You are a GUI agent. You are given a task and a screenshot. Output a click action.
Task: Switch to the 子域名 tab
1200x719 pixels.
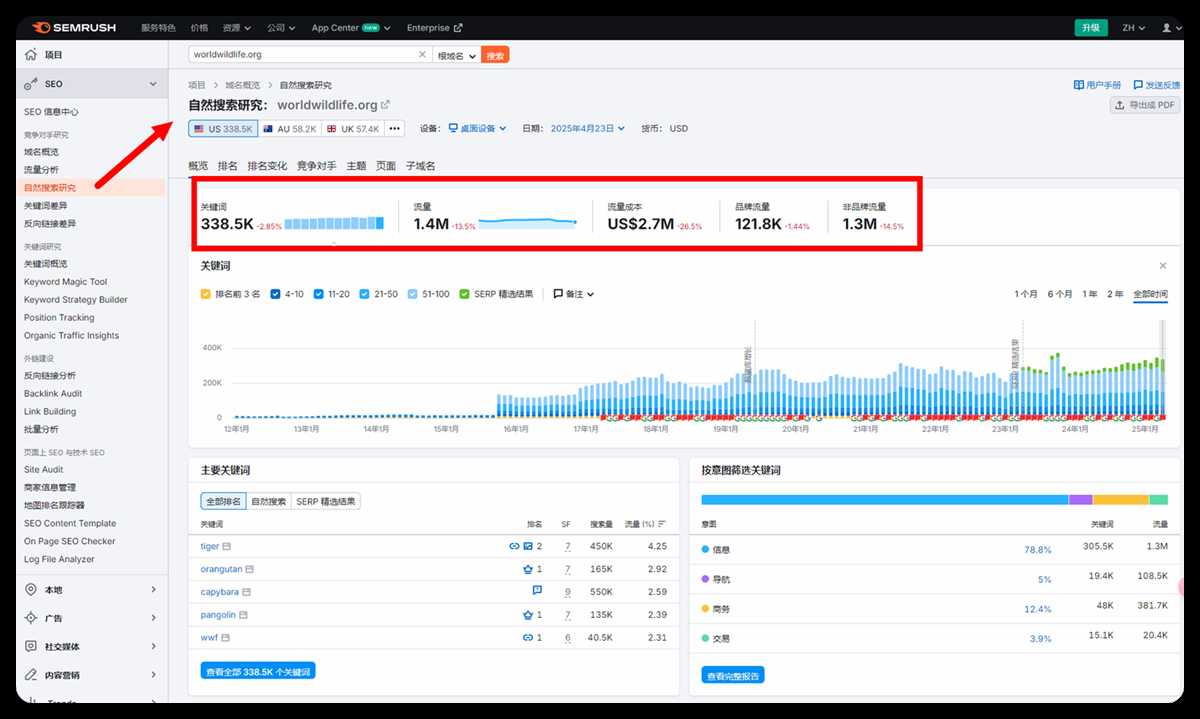click(420, 166)
